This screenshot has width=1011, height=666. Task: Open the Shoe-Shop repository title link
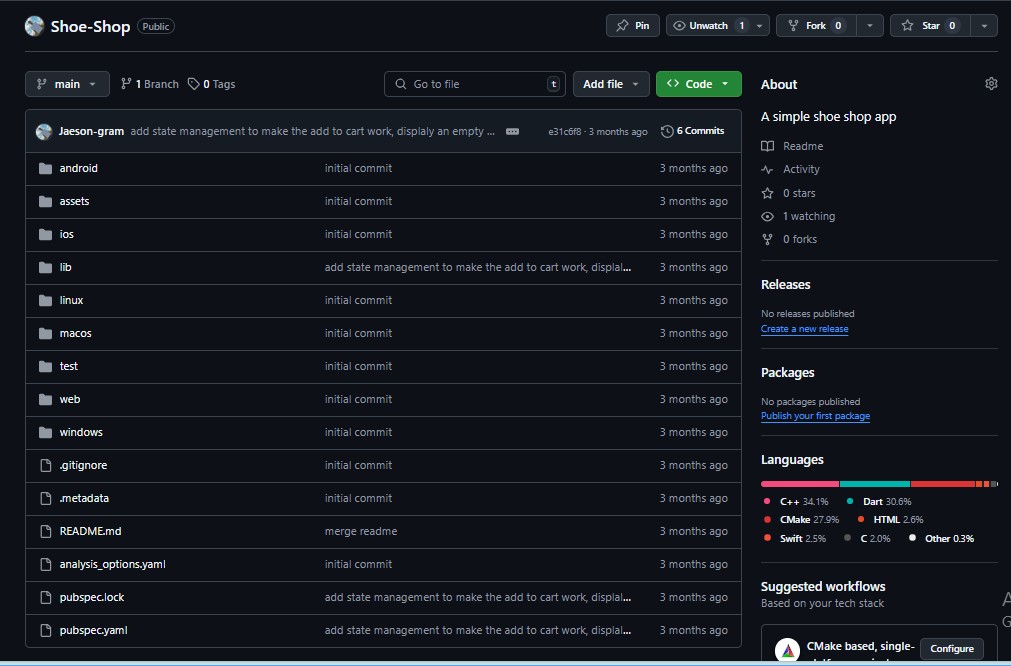tap(90, 26)
